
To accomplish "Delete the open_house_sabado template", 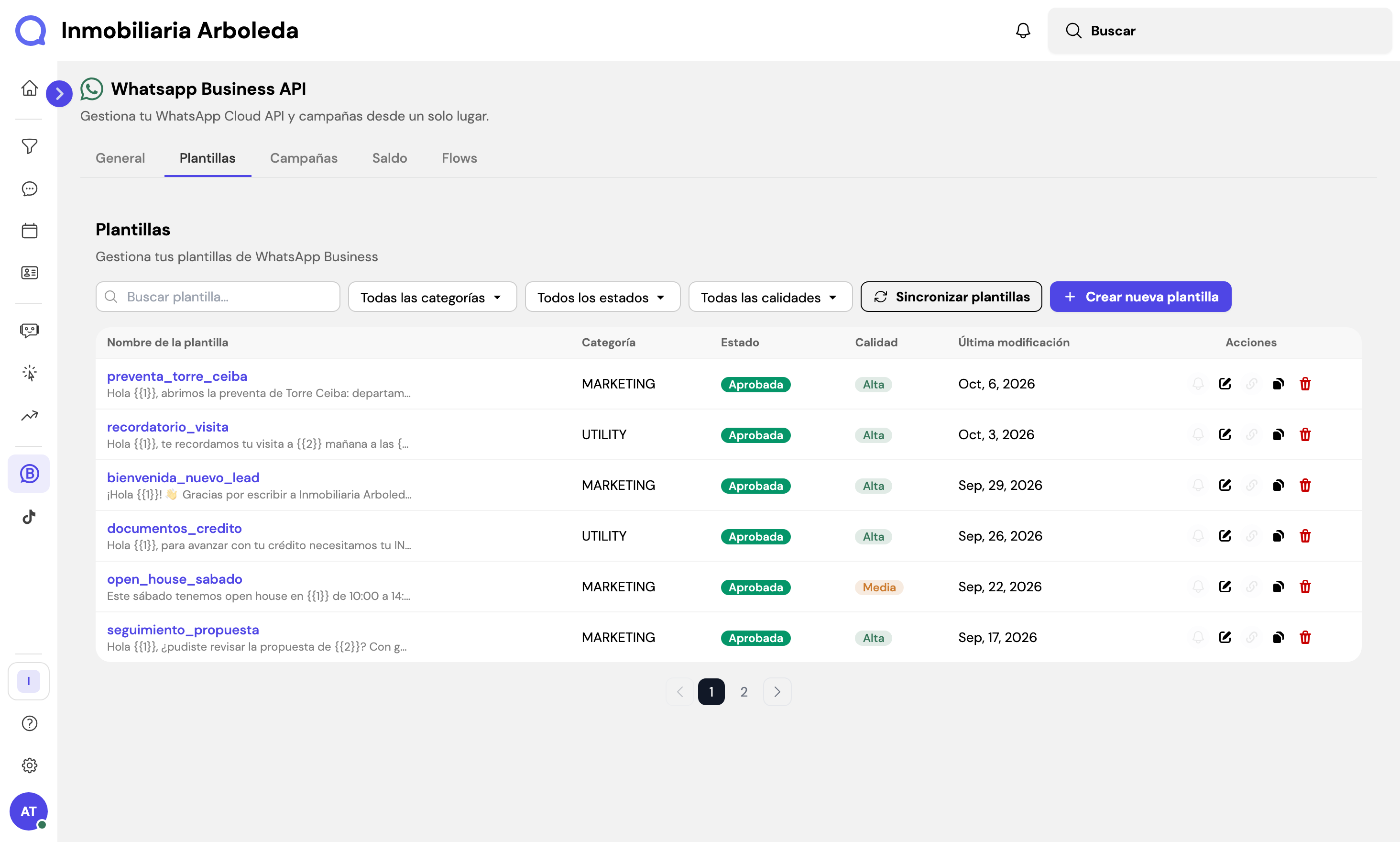I will (1305, 587).
